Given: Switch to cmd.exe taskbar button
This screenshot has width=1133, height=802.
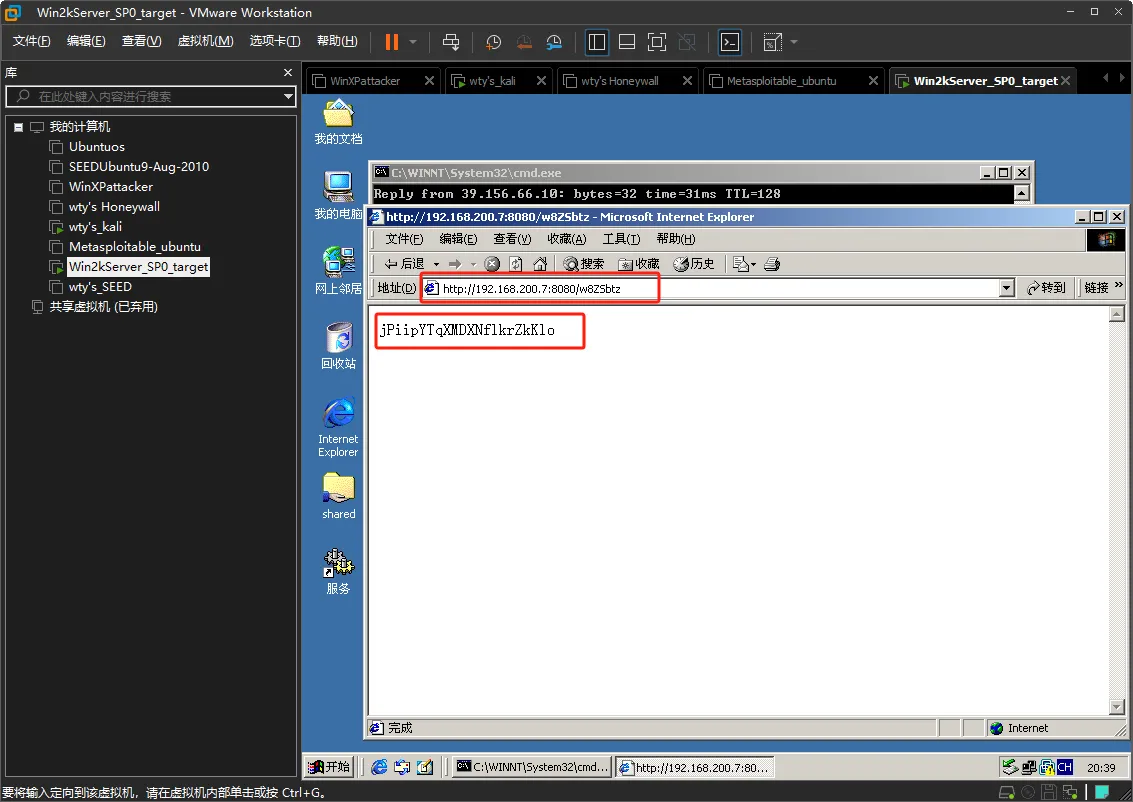Looking at the screenshot, I should click(533, 767).
